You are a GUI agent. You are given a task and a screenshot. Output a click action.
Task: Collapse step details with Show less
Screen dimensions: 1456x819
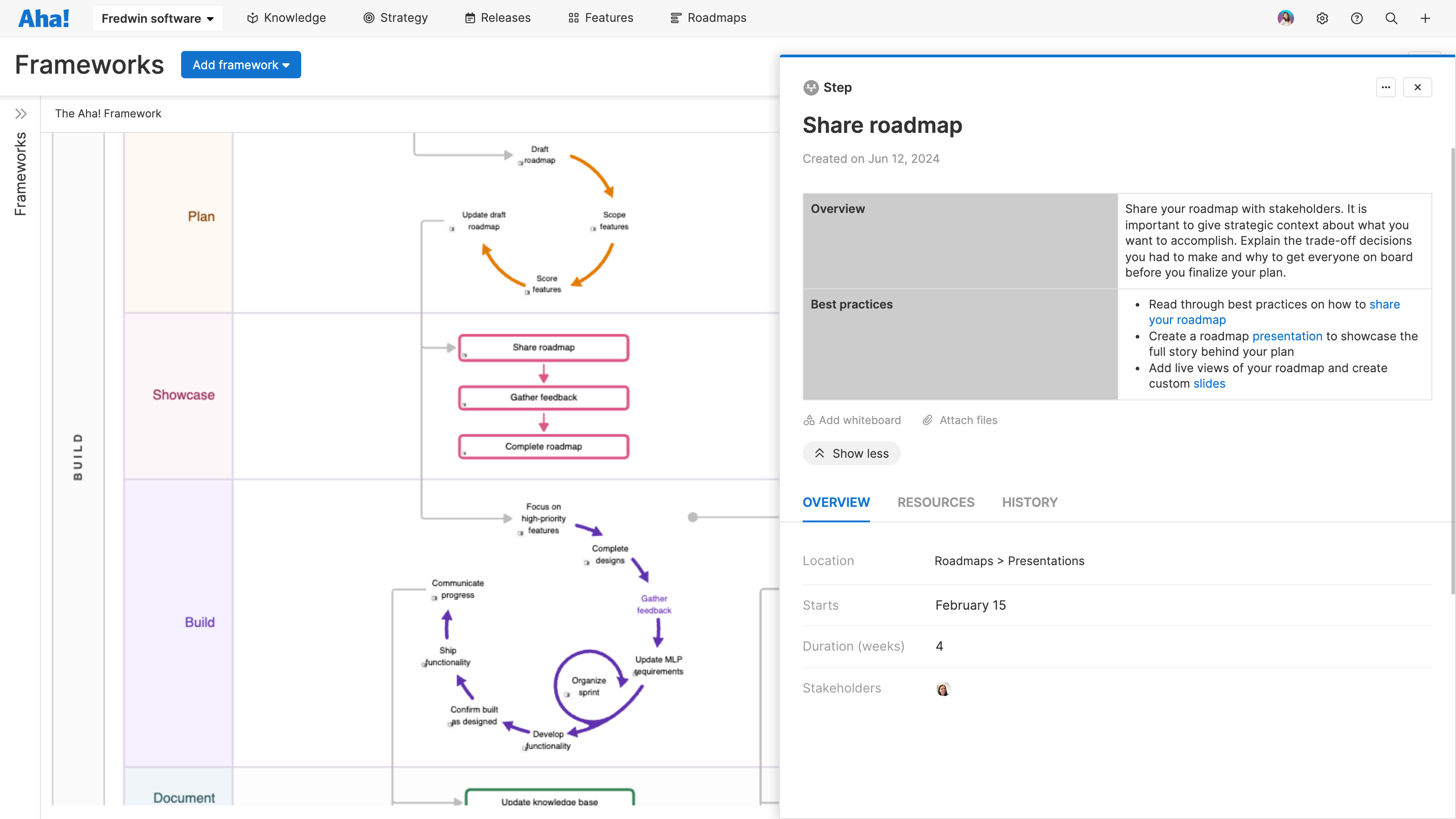pos(851,453)
